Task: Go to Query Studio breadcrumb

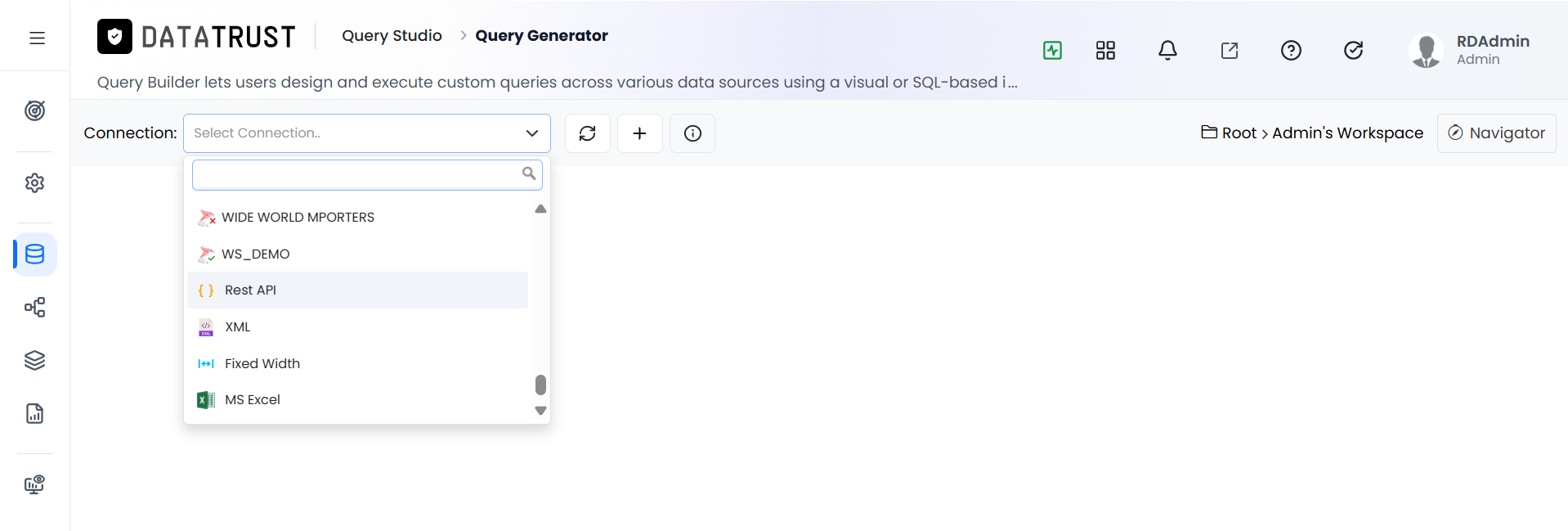Action: pyautogui.click(x=392, y=36)
